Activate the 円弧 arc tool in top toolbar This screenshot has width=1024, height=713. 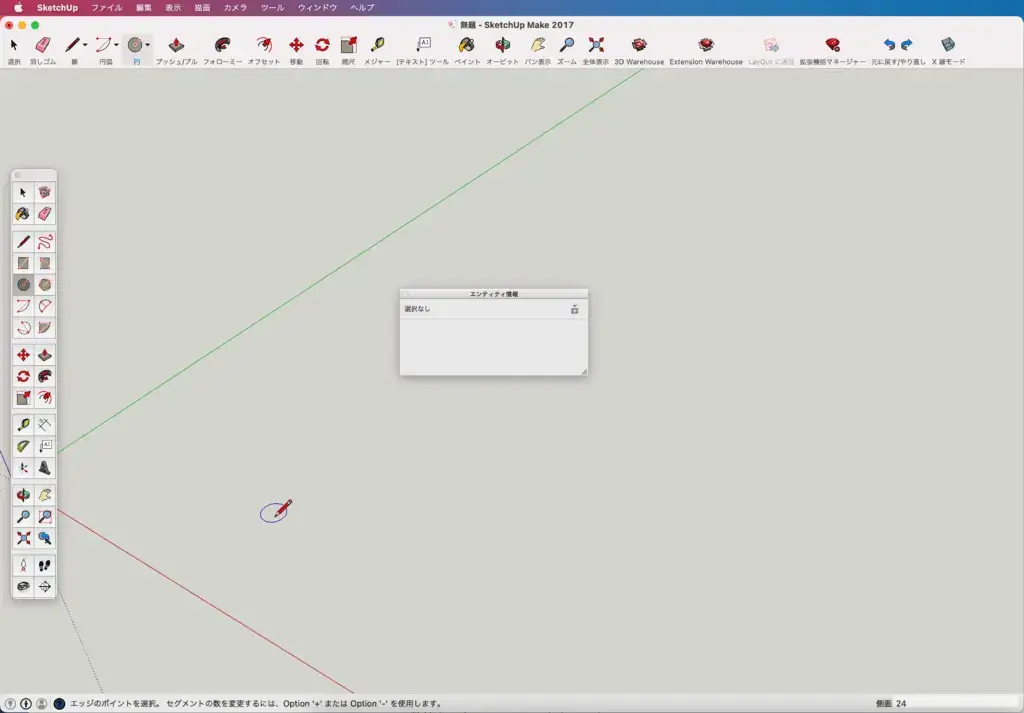coord(103,45)
